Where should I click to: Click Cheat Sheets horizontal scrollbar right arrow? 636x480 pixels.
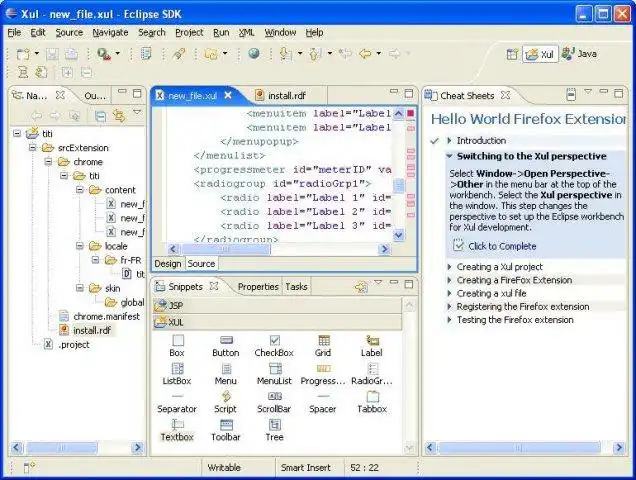(619, 448)
